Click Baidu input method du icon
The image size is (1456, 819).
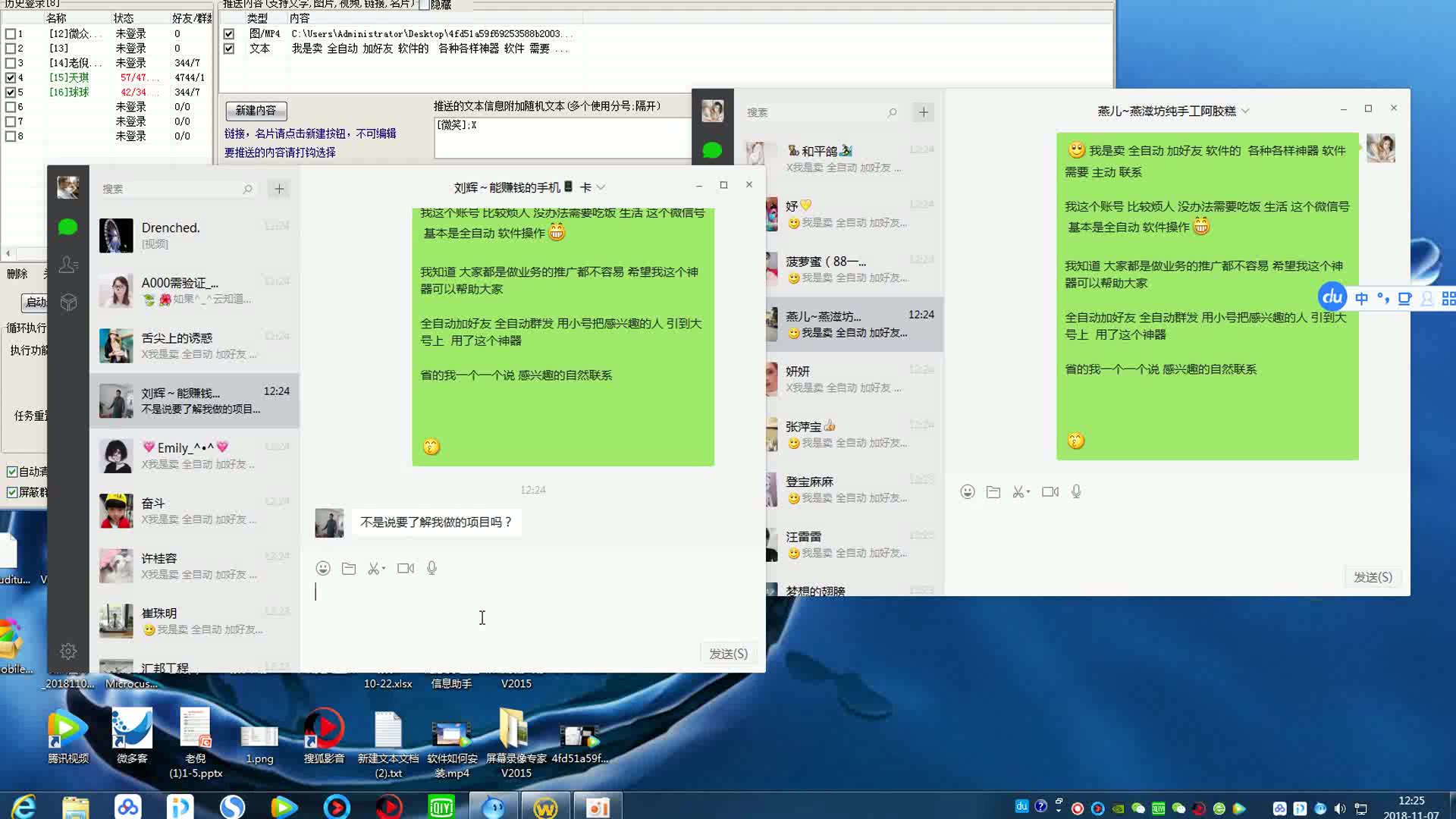pyautogui.click(x=1332, y=297)
